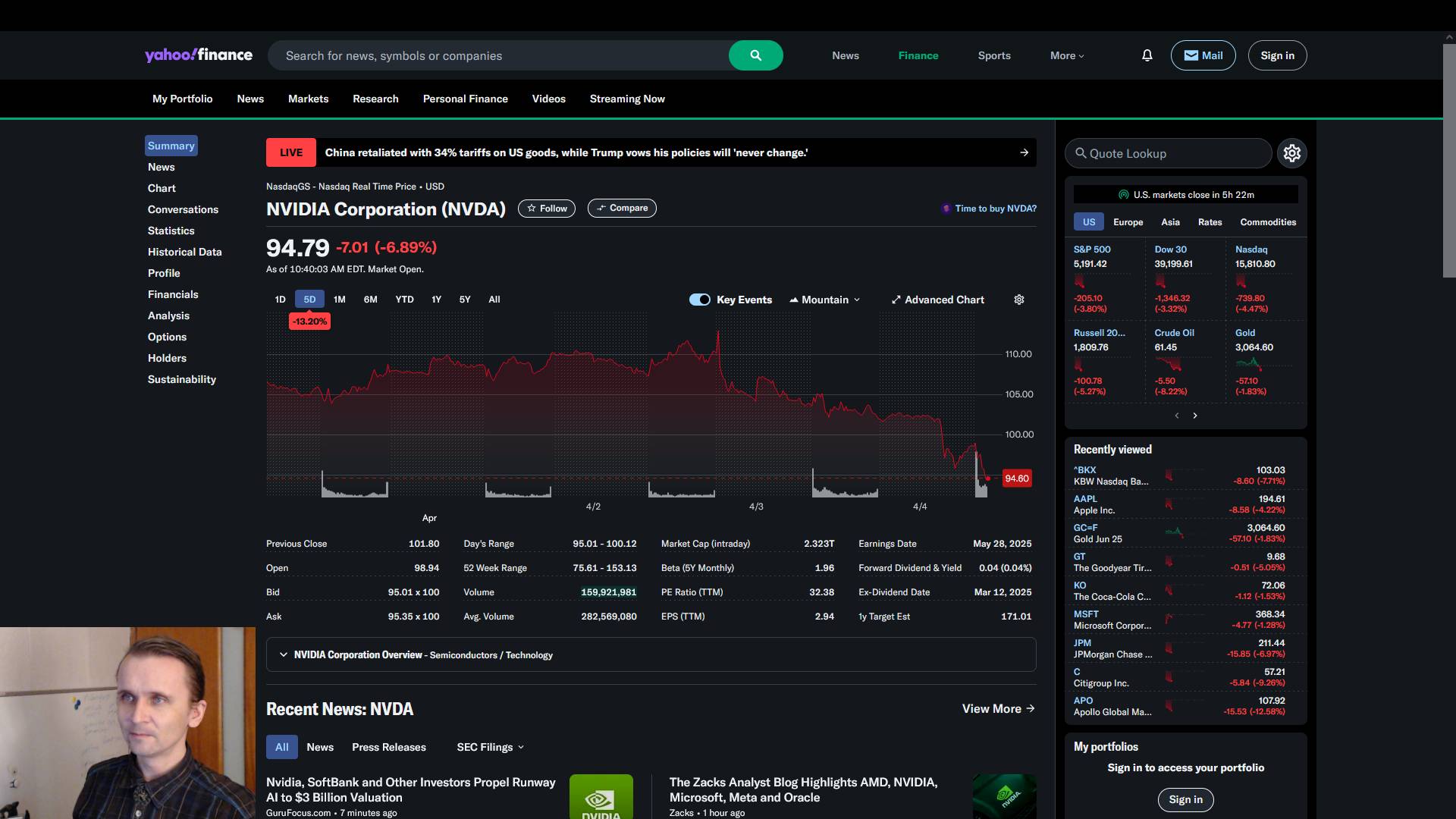Screen dimensions: 1456x819
Task: Click the live news banner arrow
Action: pos(1024,152)
